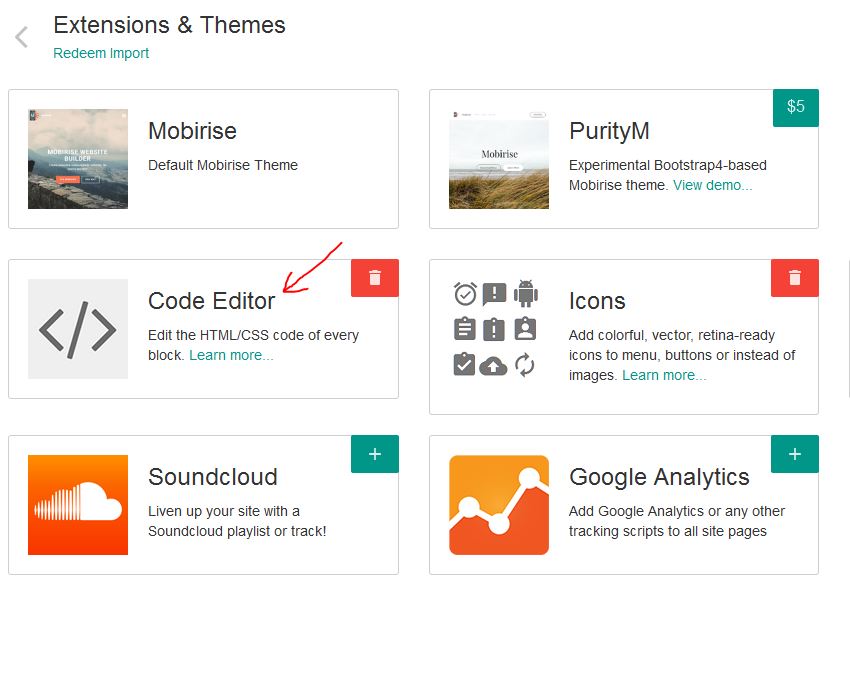Viewport: 850px width, 691px height.
Task: Buy PurityM theme with $5 button
Action: coord(795,107)
